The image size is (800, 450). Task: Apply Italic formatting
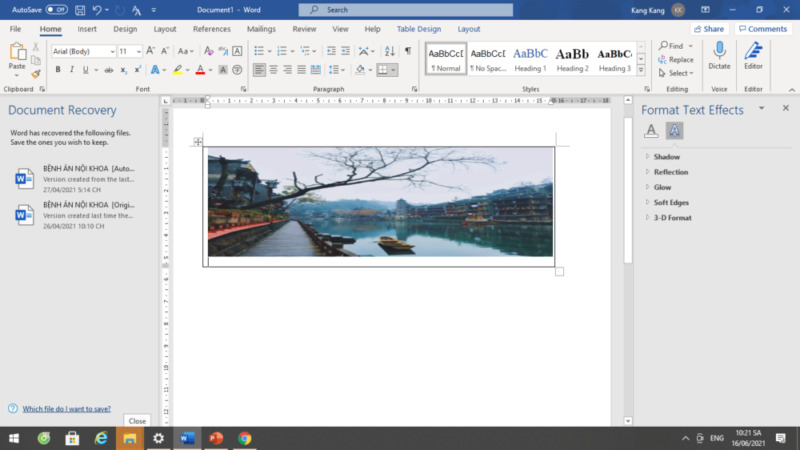71,70
